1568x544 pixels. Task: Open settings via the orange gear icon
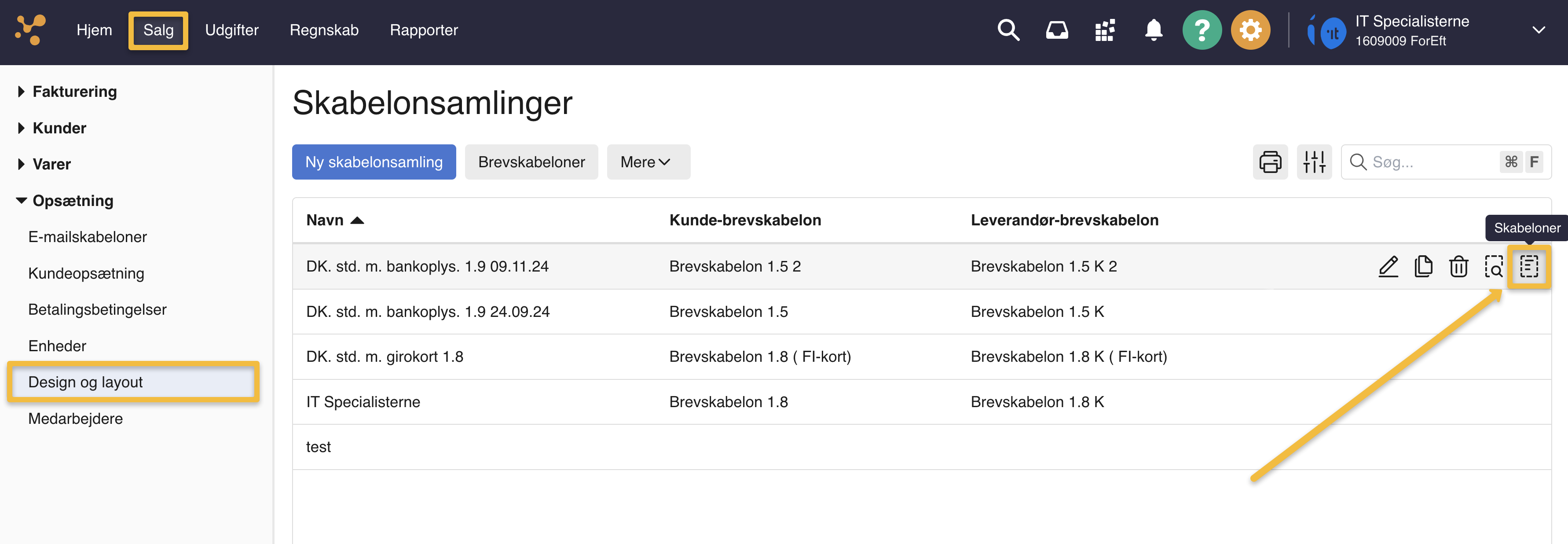1251,29
